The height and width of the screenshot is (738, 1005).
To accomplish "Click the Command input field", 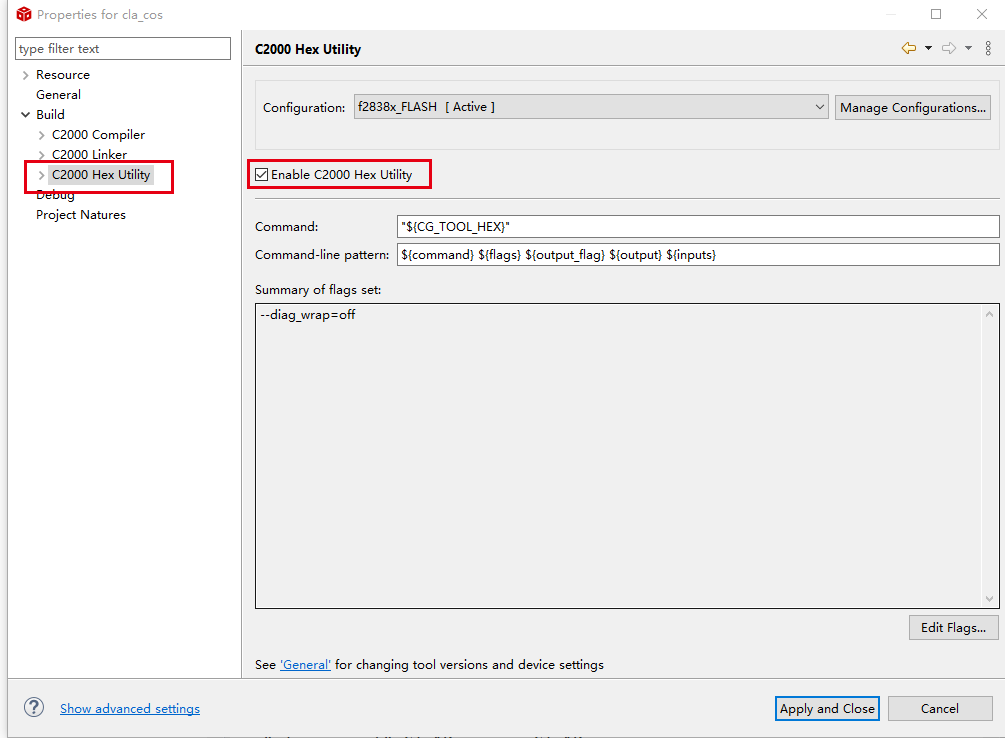I will [x=698, y=226].
